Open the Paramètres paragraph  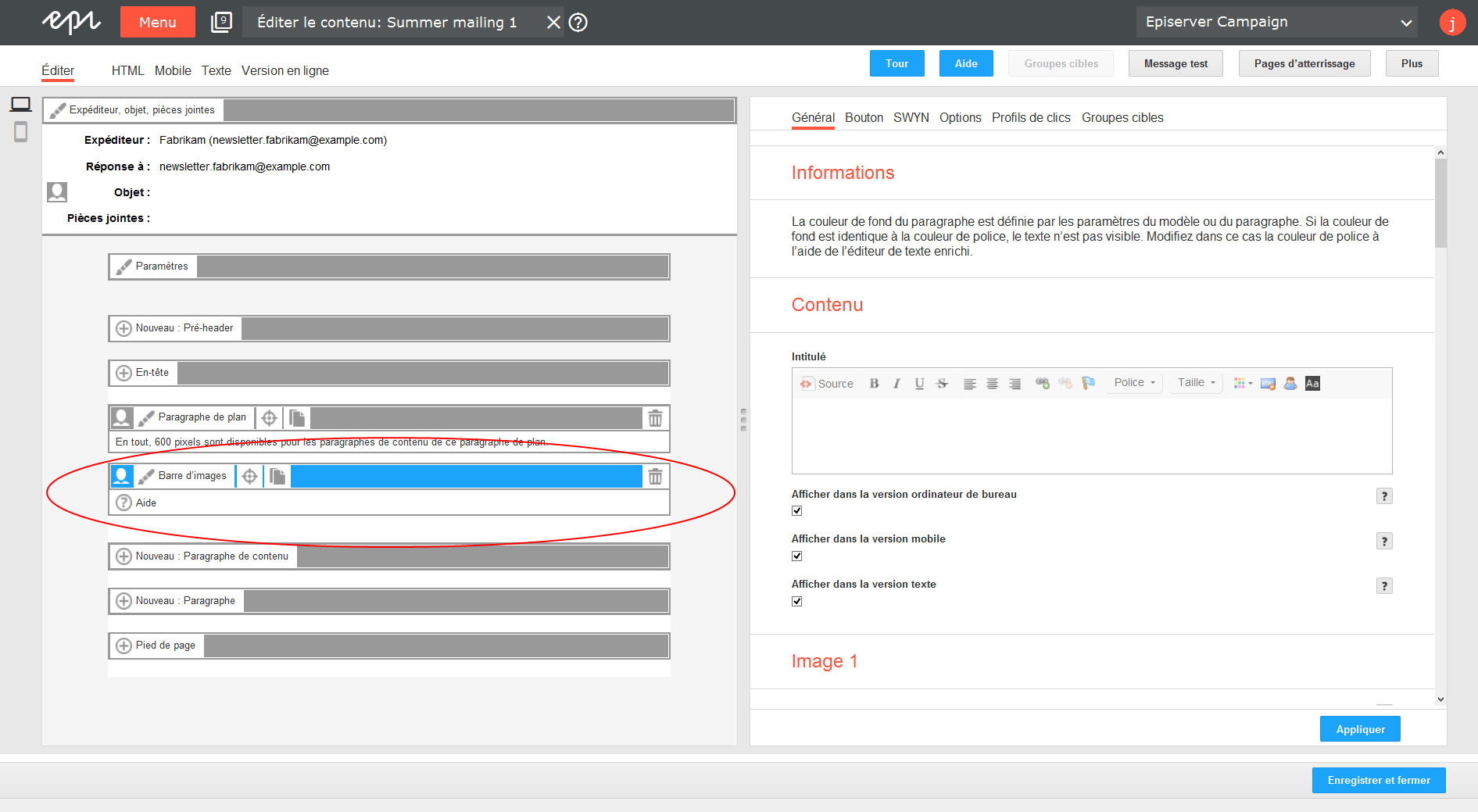(x=153, y=266)
